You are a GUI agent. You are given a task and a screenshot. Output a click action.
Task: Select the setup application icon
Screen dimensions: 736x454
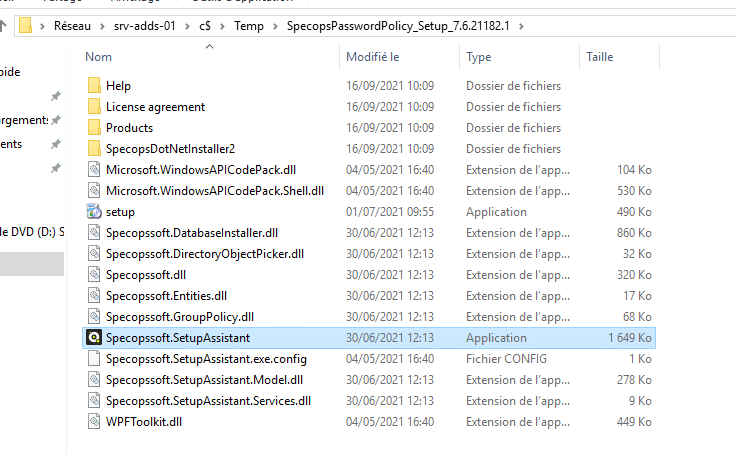click(x=94, y=212)
